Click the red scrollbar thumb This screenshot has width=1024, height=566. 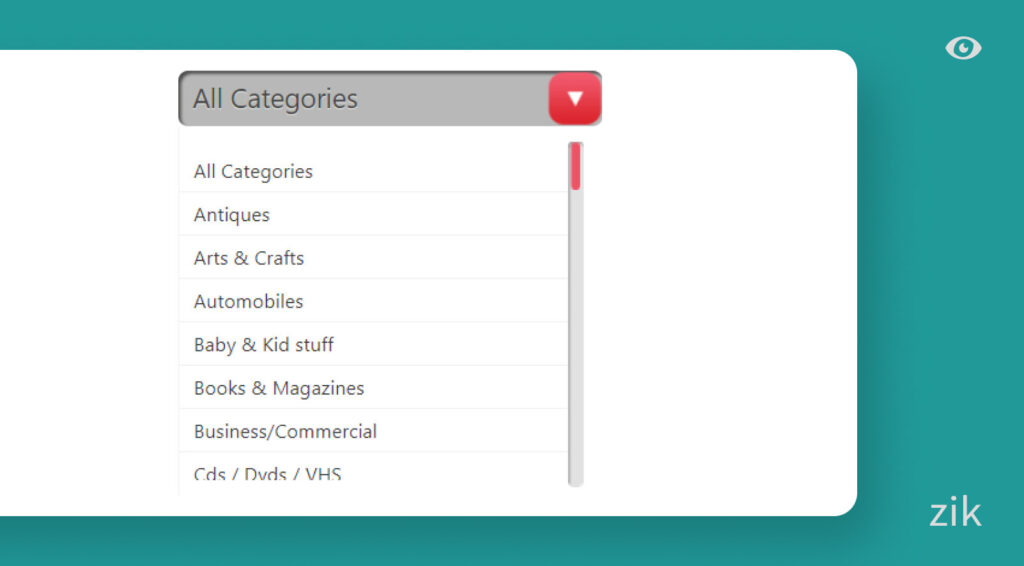576,166
